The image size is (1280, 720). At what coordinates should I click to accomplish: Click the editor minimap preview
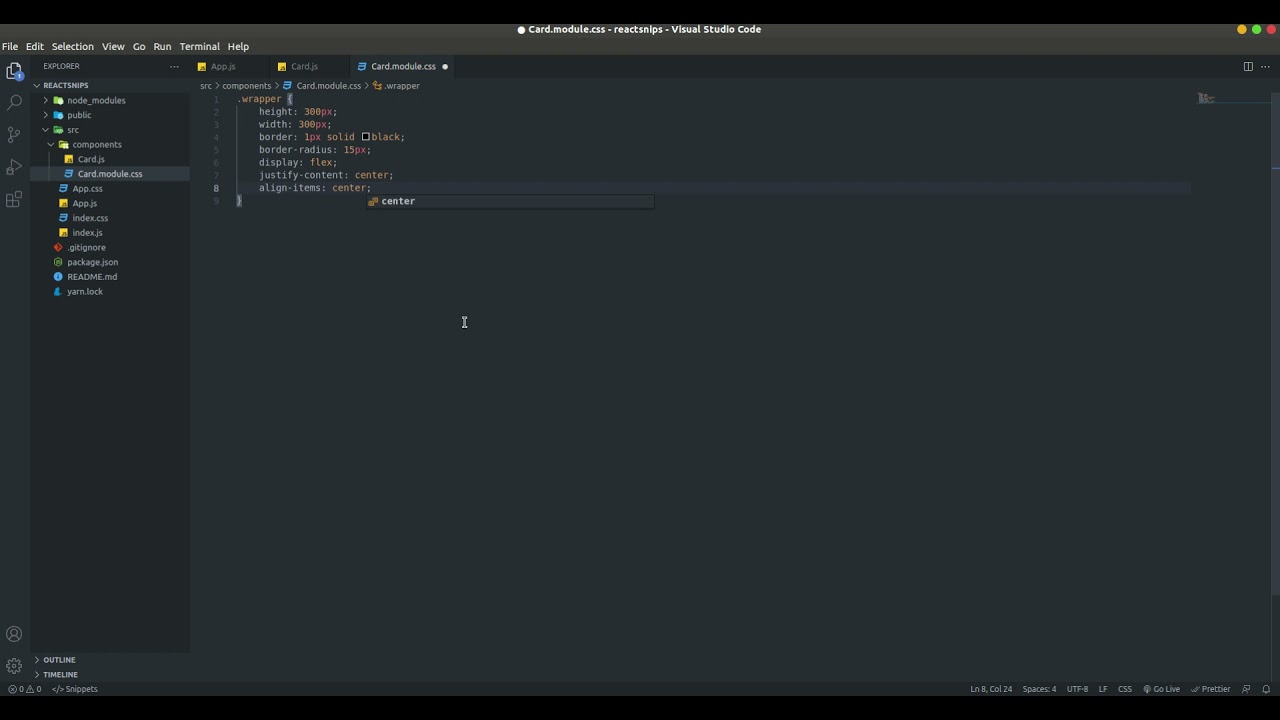pyautogui.click(x=1206, y=98)
